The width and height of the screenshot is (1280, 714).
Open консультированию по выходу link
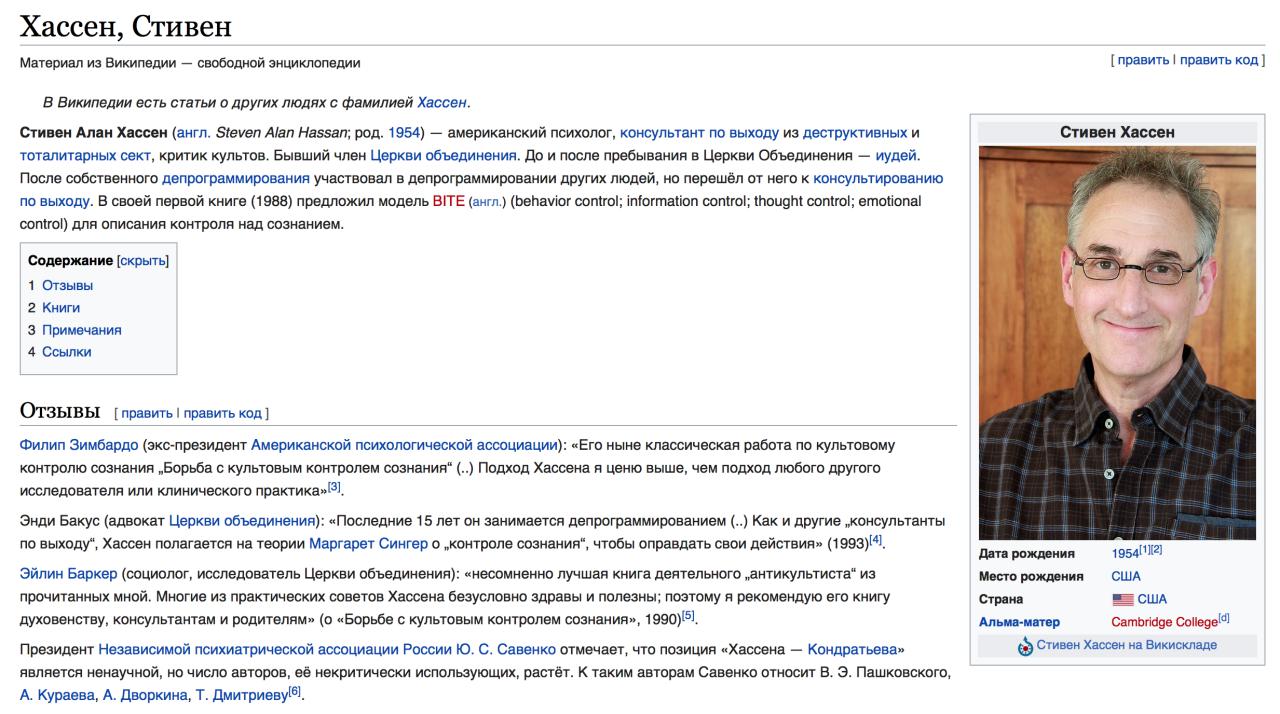coord(878,178)
